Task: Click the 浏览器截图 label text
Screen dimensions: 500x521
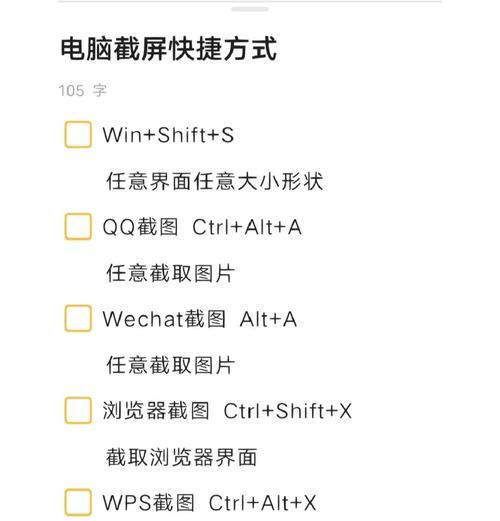Action: point(156,410)
